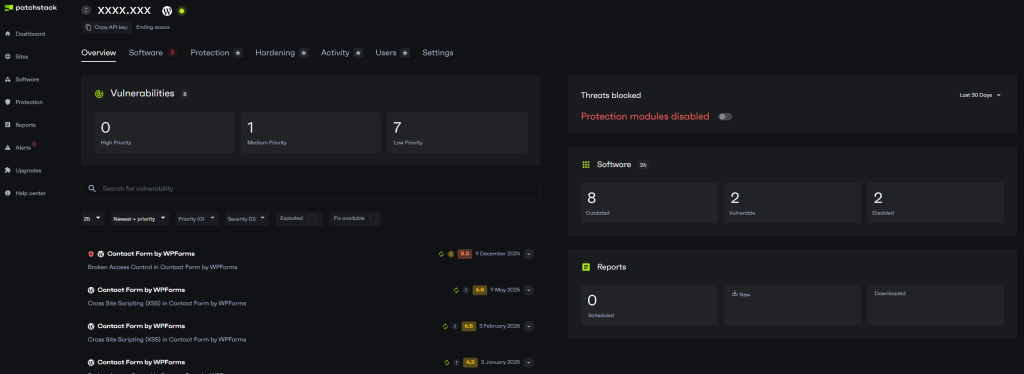Click the Copy API key icon
Screen dimensions: 1024x374
(x=89, y=27)
